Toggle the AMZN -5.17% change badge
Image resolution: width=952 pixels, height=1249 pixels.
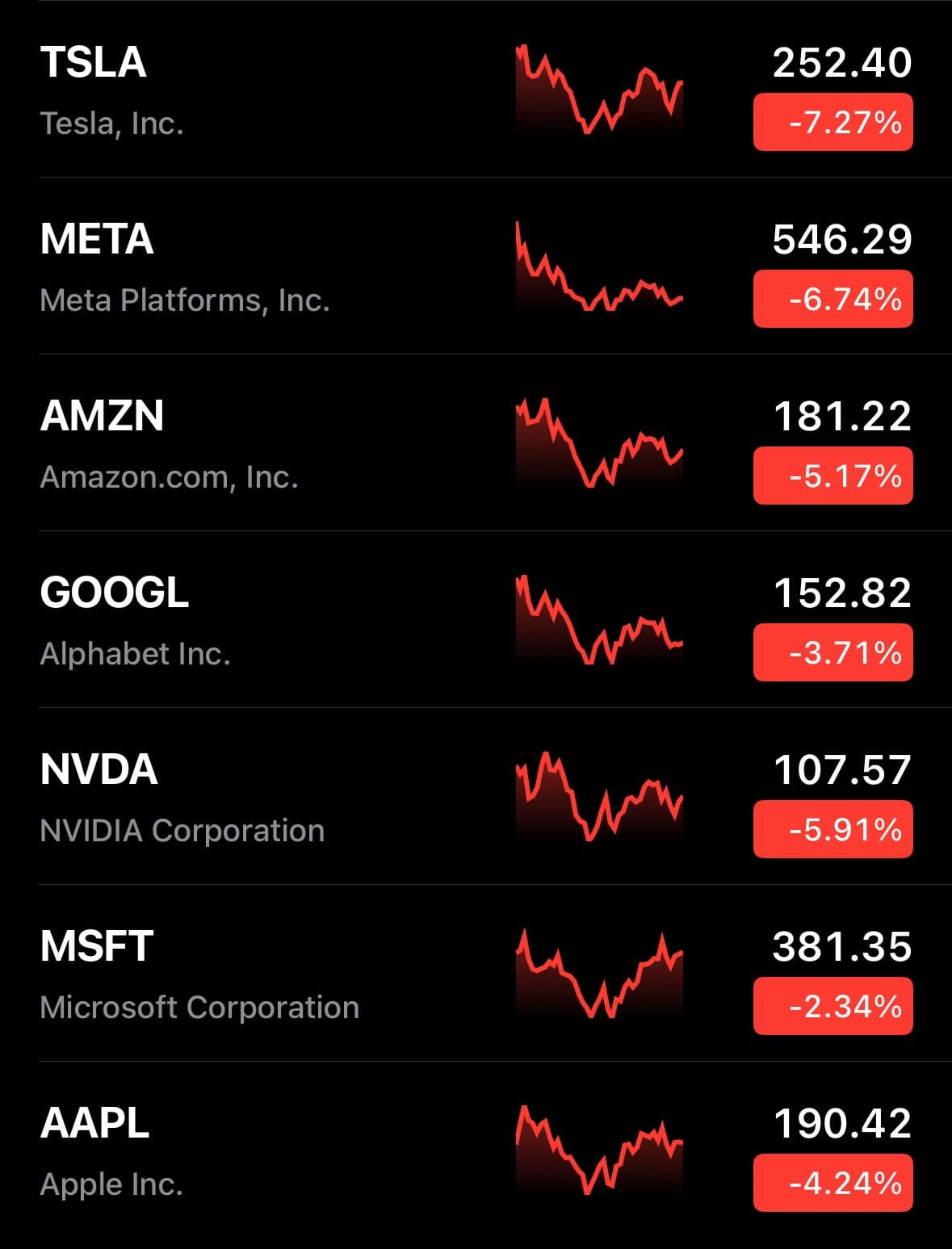click(x=833, y=476)
